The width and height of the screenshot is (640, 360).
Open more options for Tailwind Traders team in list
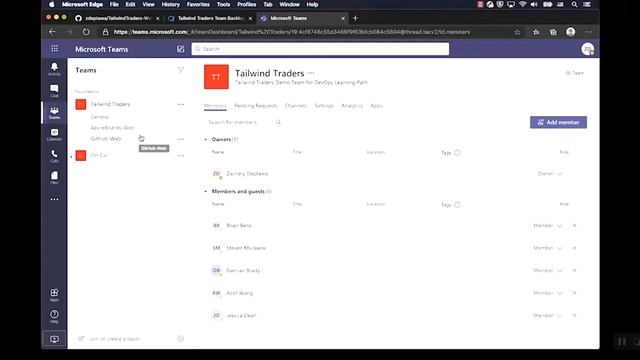click(181, 104)
